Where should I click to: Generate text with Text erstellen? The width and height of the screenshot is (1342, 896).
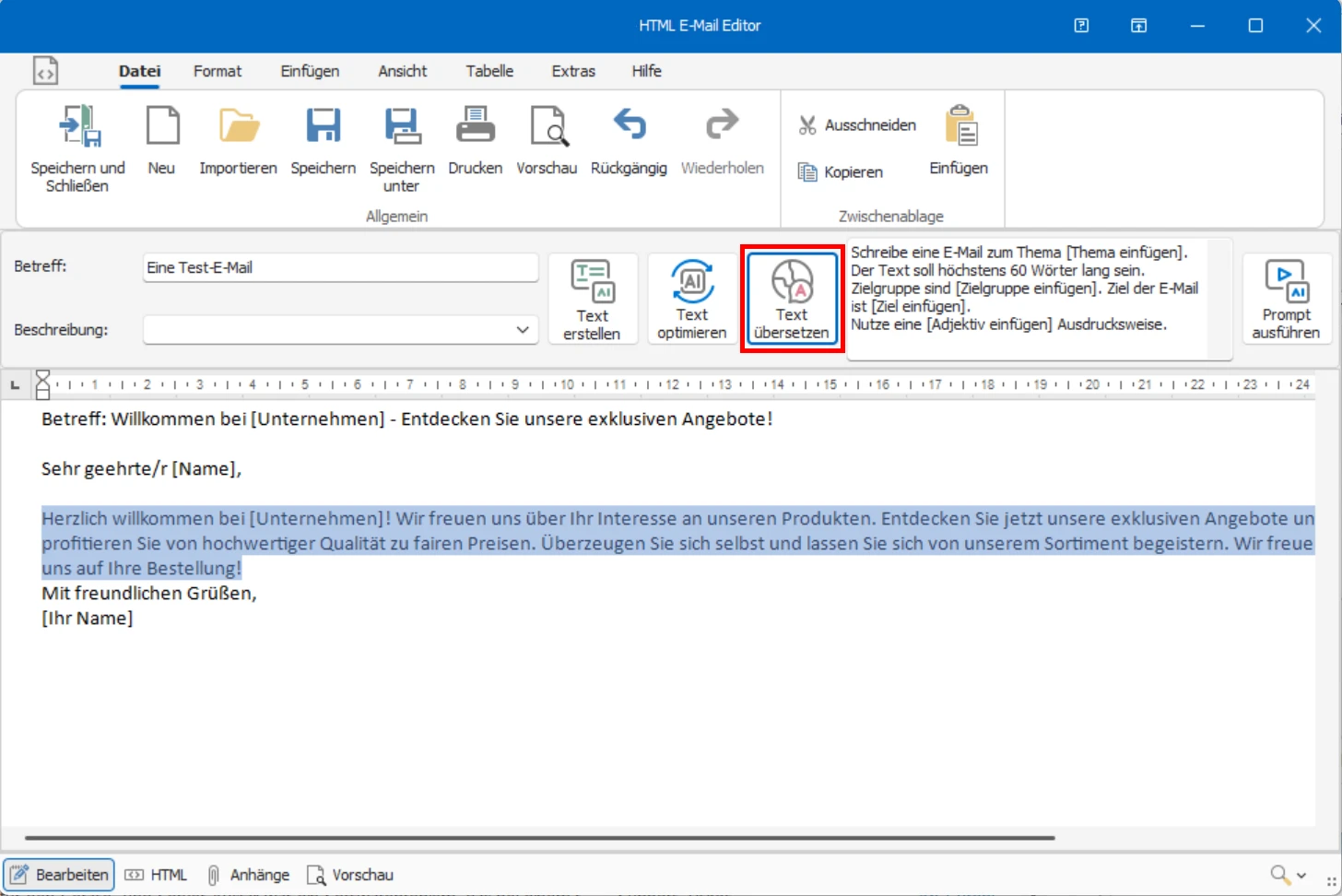point(592,299)
